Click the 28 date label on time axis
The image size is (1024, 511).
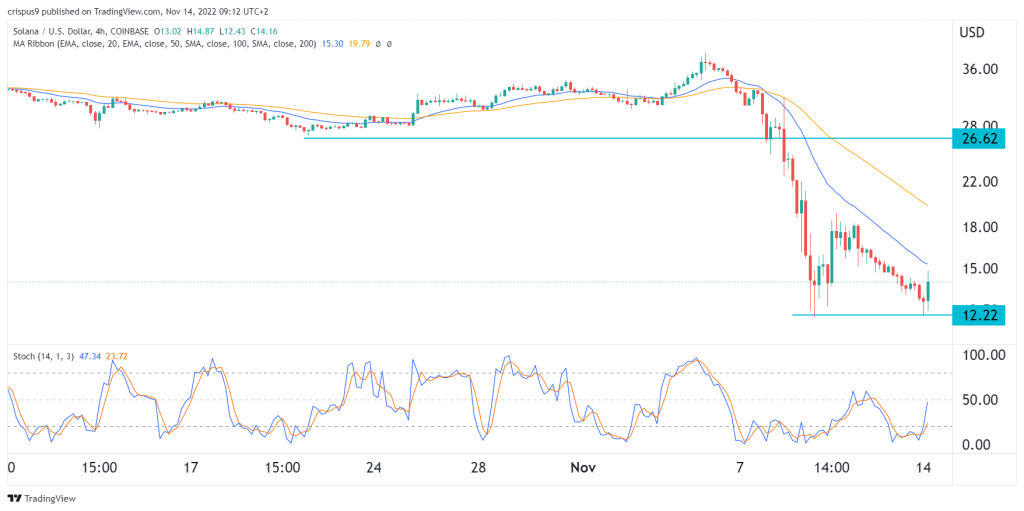(x=479, y=468)
